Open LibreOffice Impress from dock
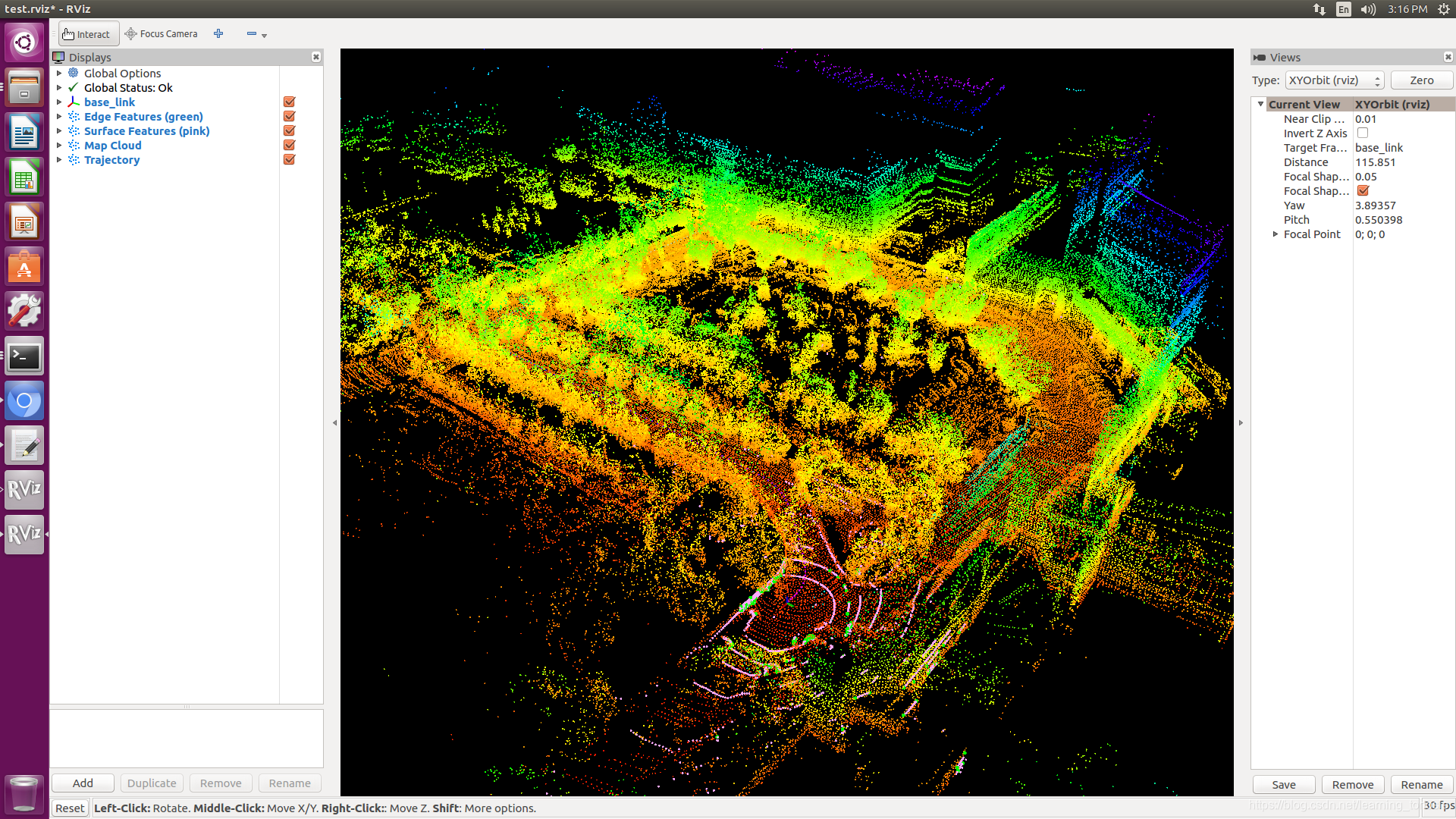This screenshot has width=1456, height=819. pyautogui.click(x=24, y=221)
